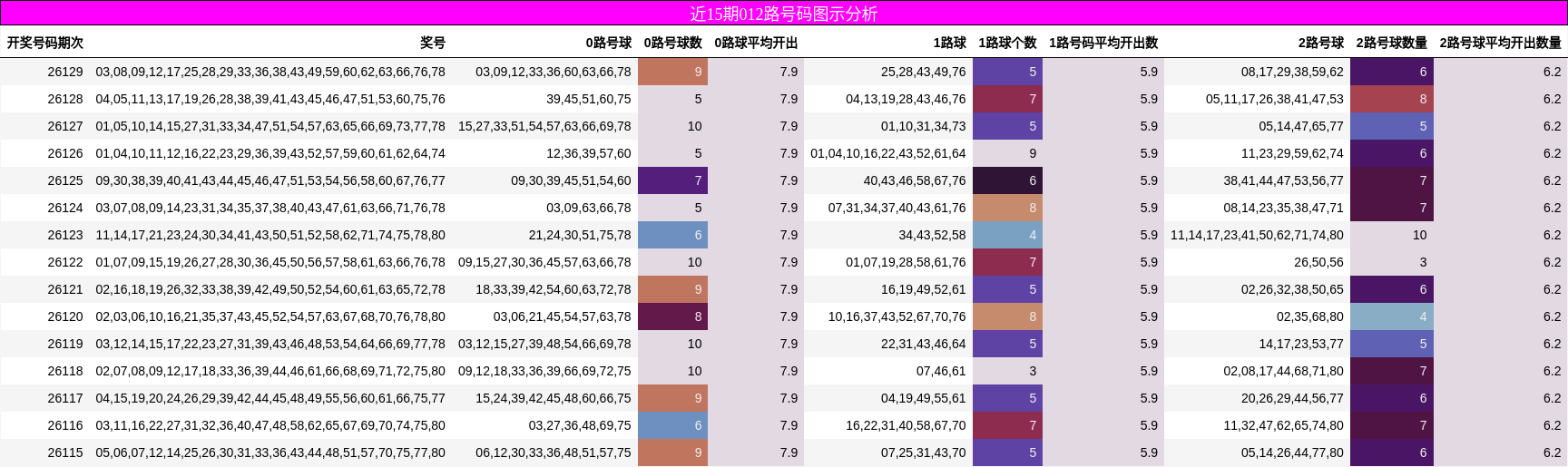Screen dimensions: 1568x467
Task: Click the 1路球 column header
Action: [949, 43]
